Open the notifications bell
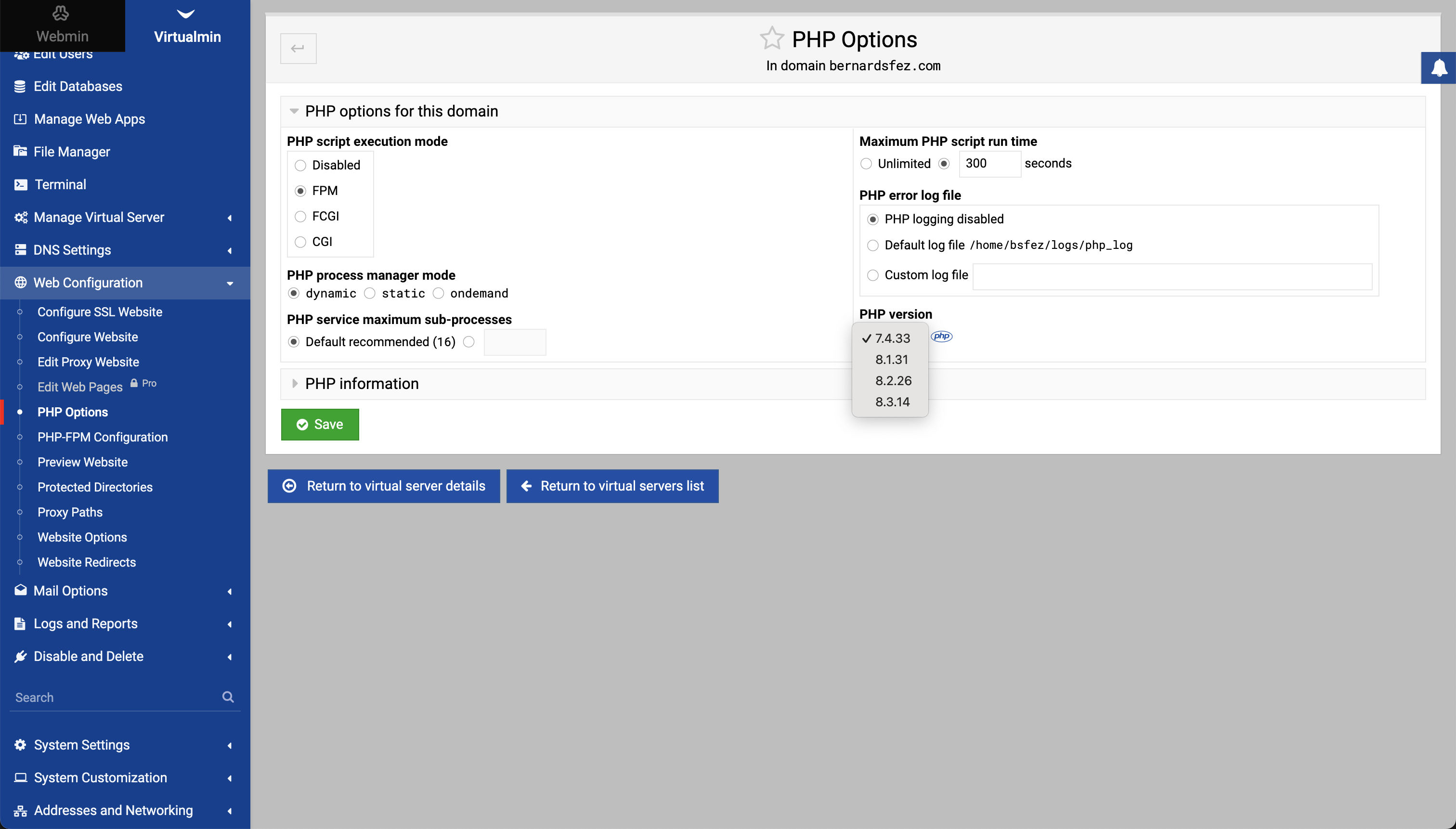The image size is (1456, 829). [x=1438, y=68]
